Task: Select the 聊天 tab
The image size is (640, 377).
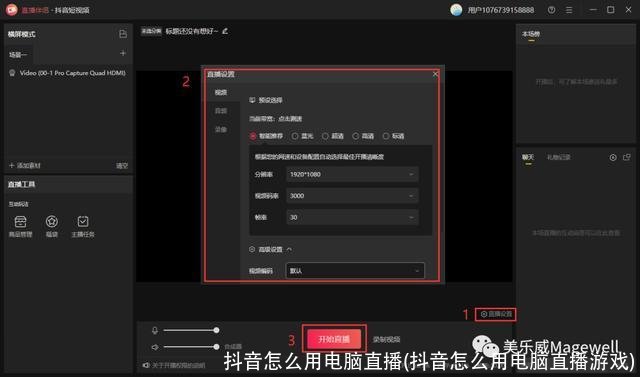Action: coord(528,157)
